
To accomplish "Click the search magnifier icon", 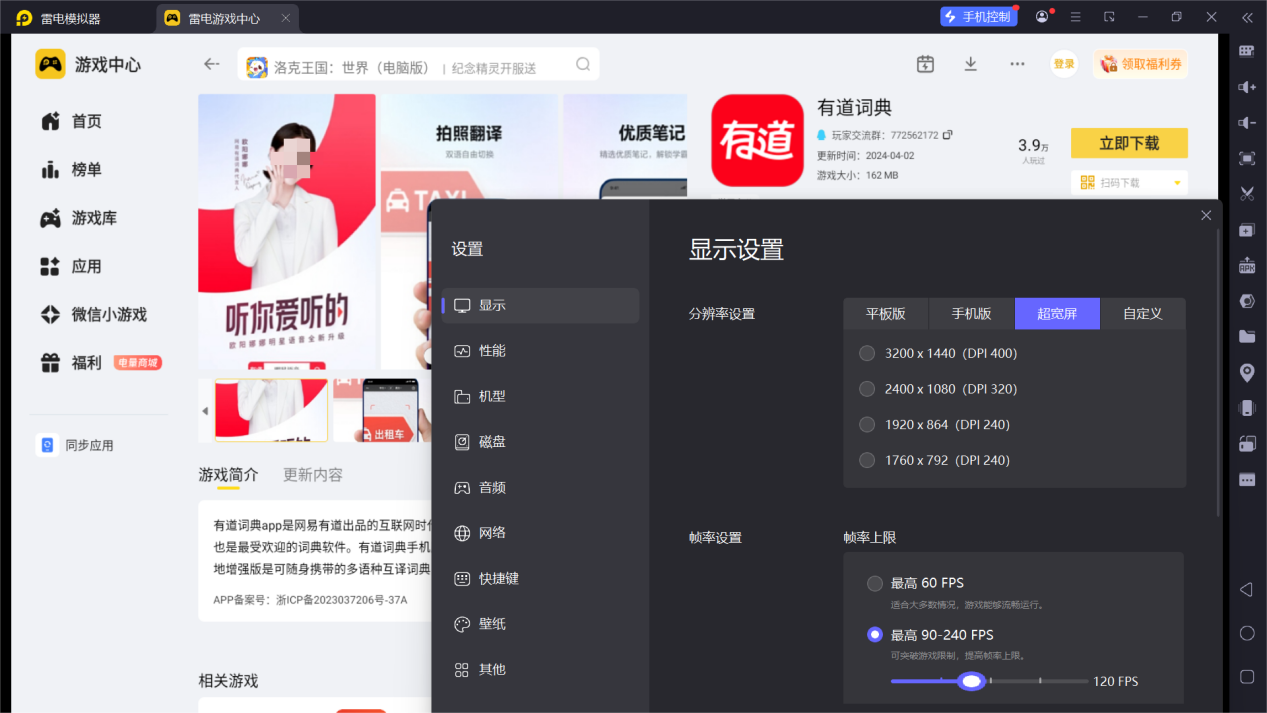I will point(583,64).
